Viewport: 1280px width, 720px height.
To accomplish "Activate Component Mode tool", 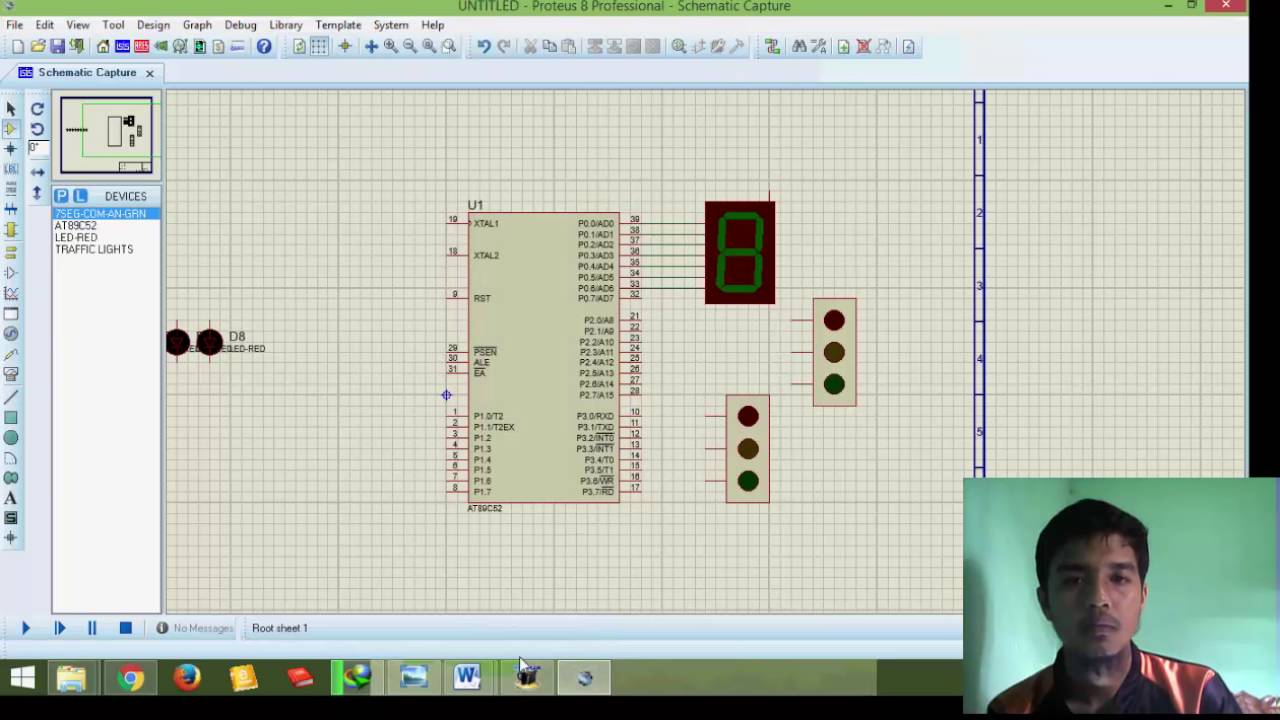I will [11, 128].
